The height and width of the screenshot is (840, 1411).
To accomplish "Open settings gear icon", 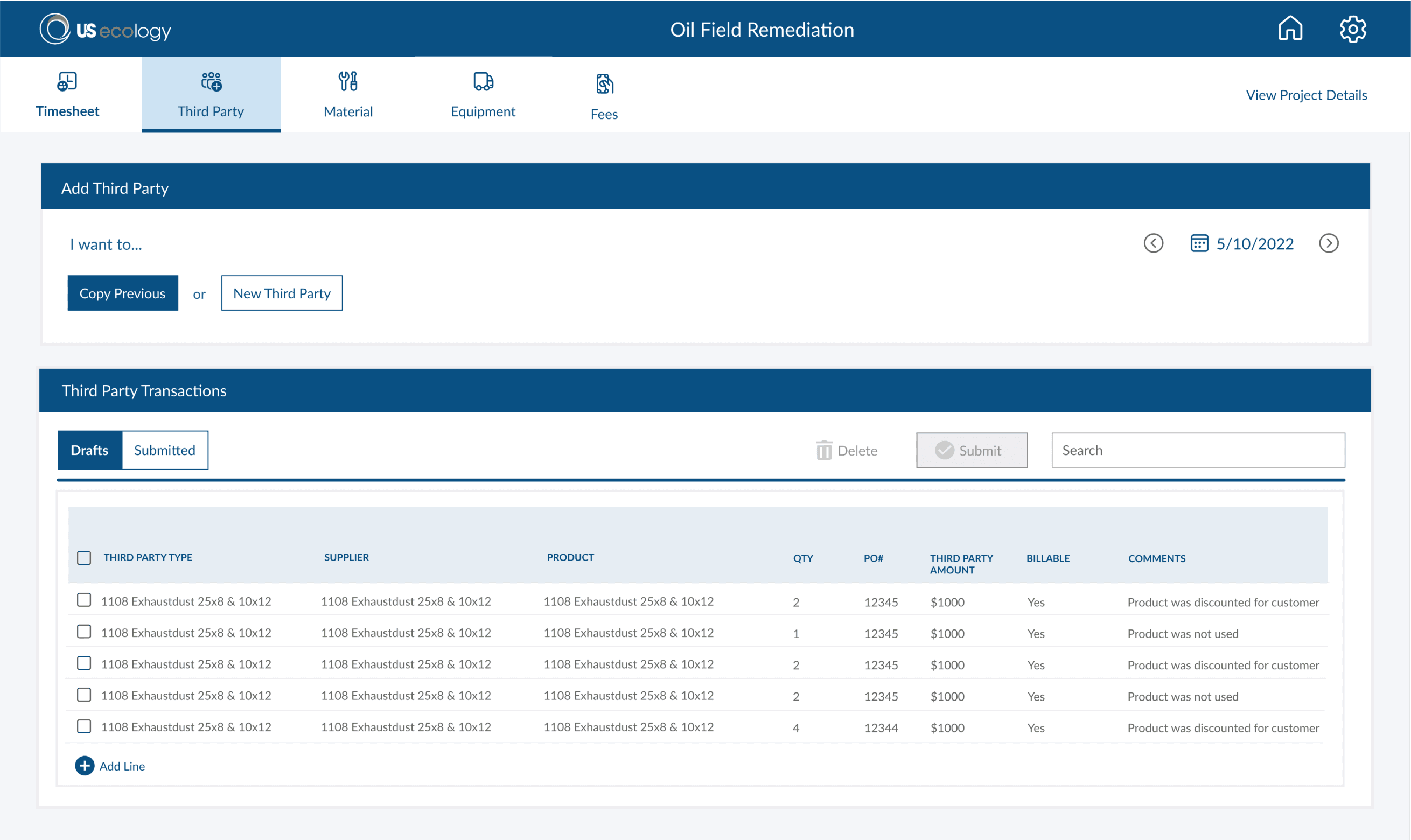I will [x=1353, y=29].
